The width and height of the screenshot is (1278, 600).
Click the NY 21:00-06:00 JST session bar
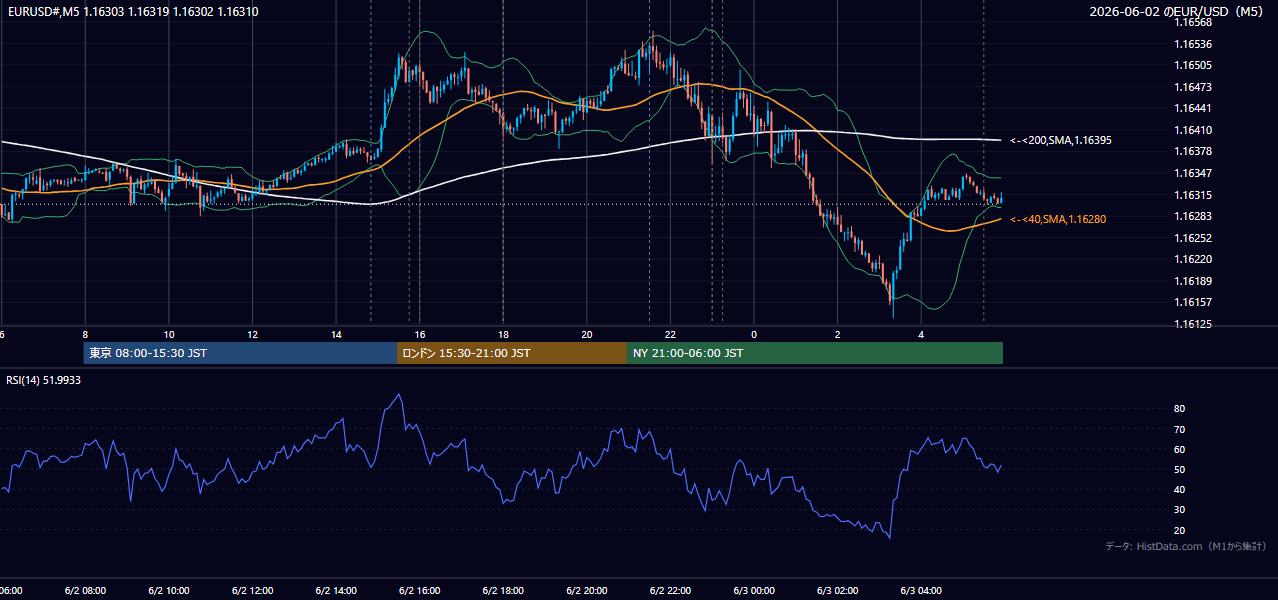815,353
